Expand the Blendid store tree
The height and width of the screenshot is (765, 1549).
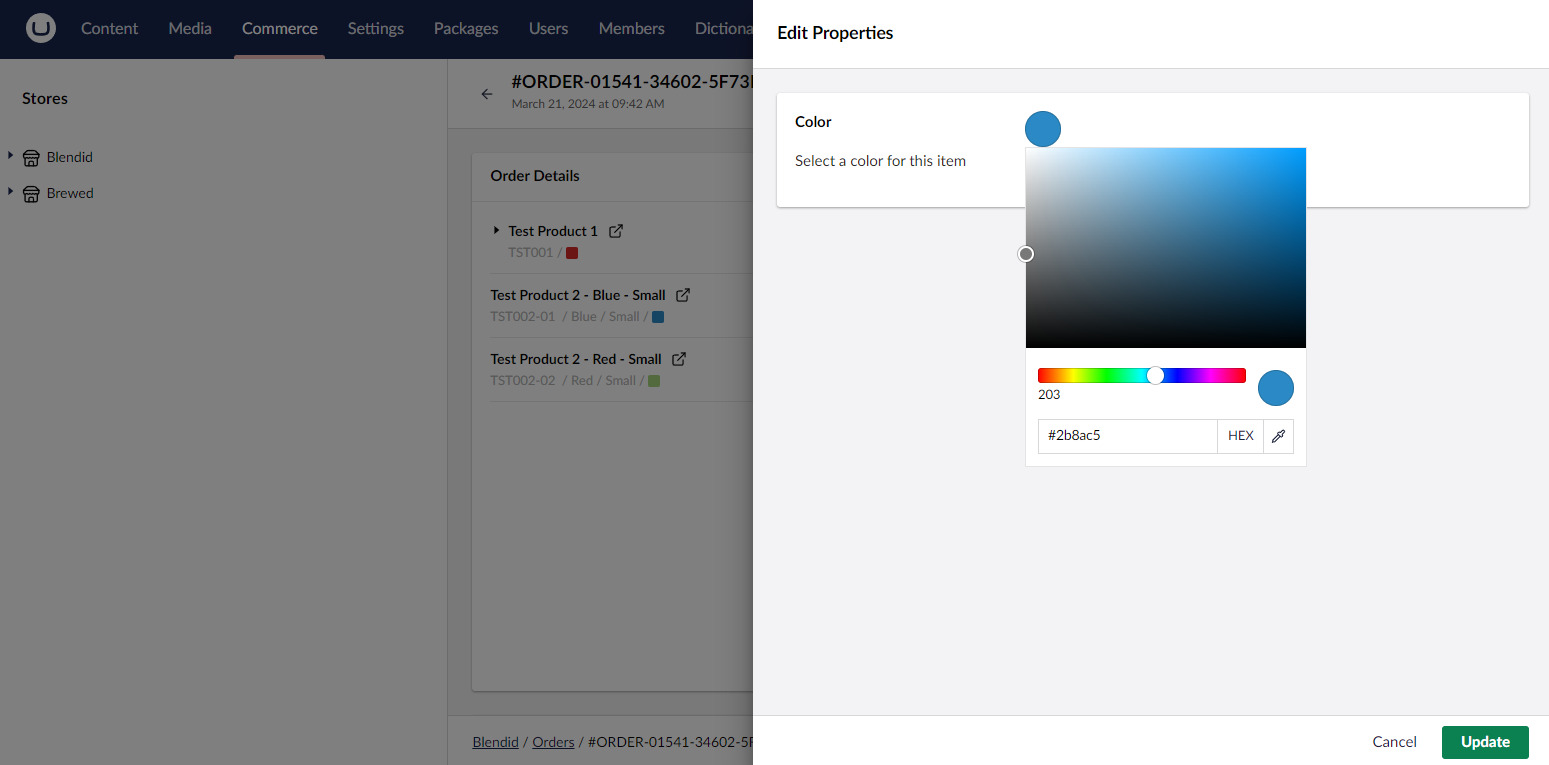point(10,156)
